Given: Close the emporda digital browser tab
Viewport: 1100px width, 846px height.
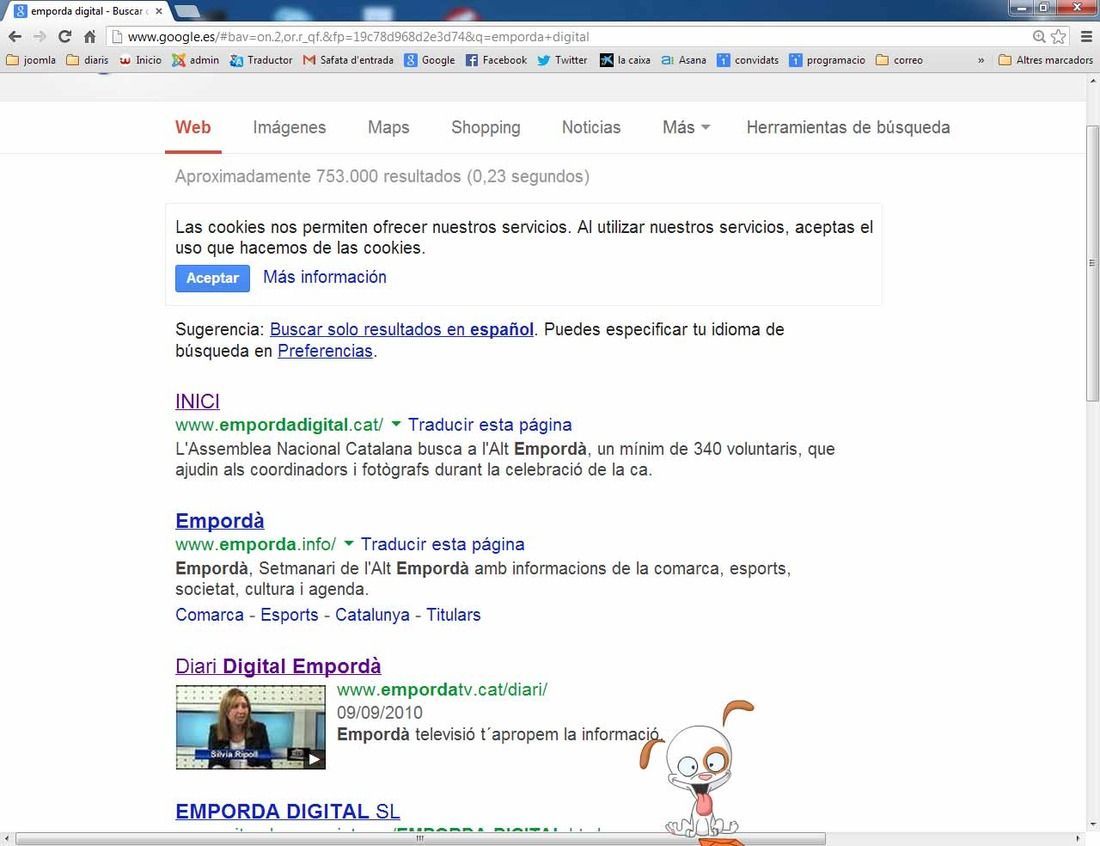Looking at the screenshot, I should (159, 11).
